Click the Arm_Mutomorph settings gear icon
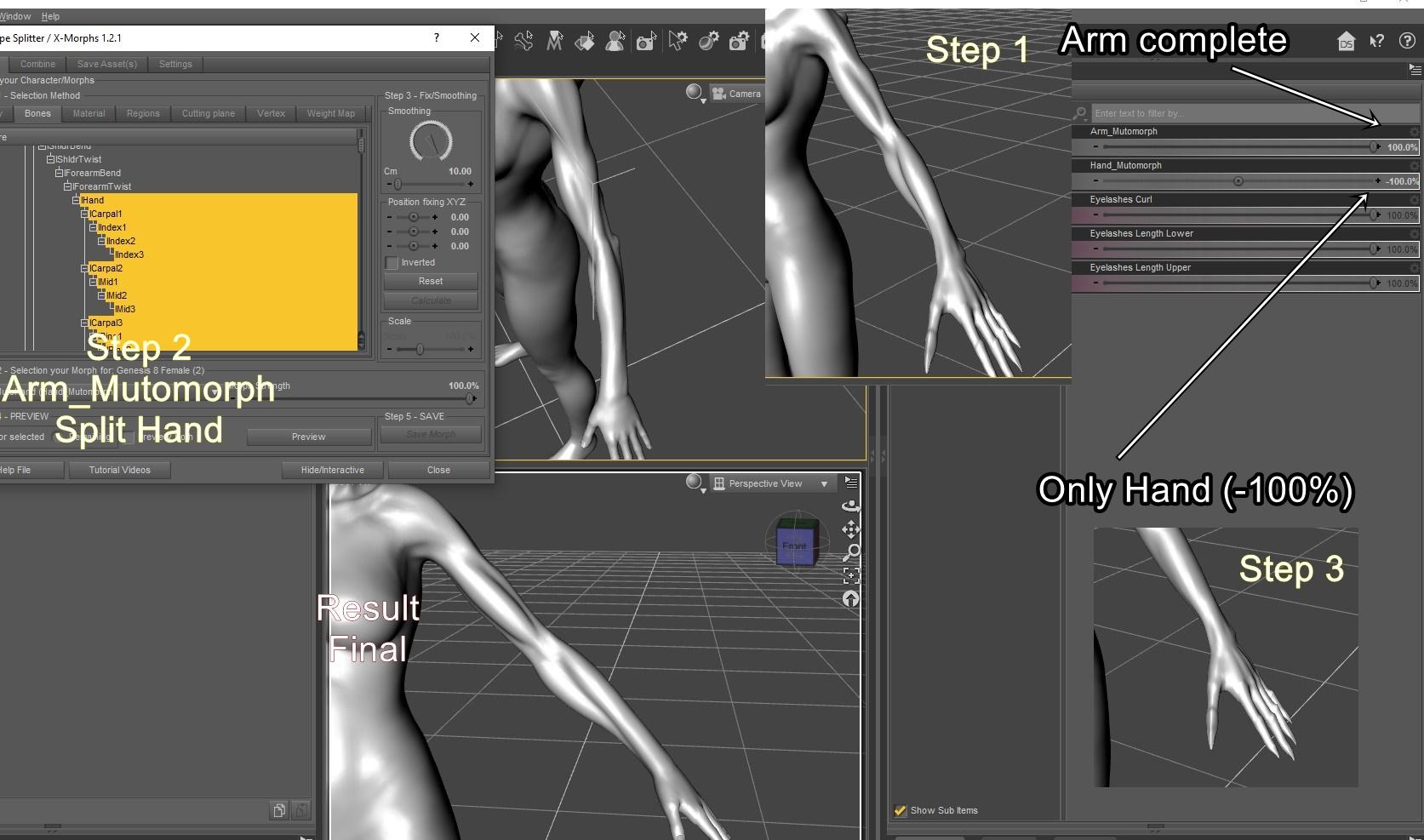 coord(1414,132)
